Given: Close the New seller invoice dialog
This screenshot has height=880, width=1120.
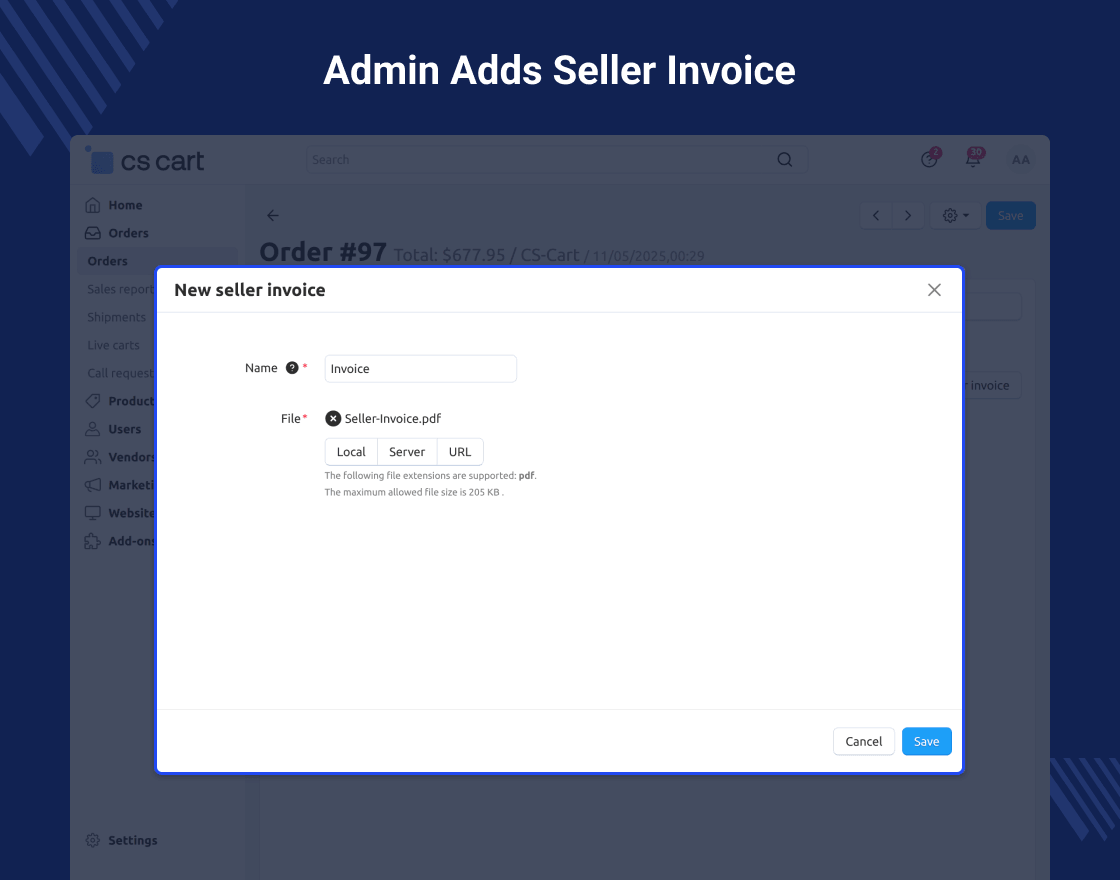Looking at the screenshot, I should pyautogui.click(x=934, y=290).
